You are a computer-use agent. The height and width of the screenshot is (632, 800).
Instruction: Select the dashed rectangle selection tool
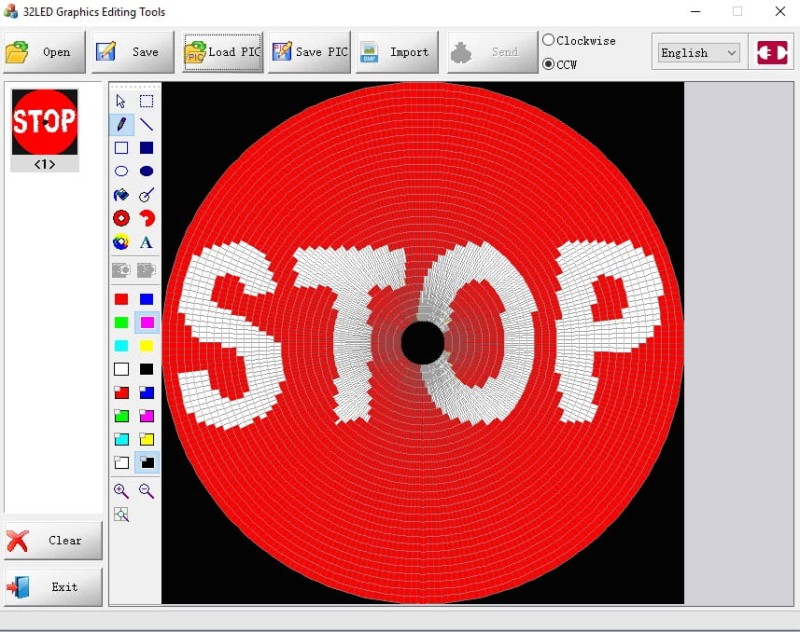(x=146, y=101)
